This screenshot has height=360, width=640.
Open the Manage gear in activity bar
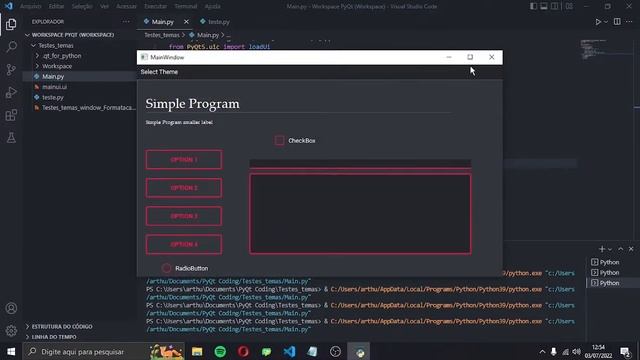tap(11, 331)
